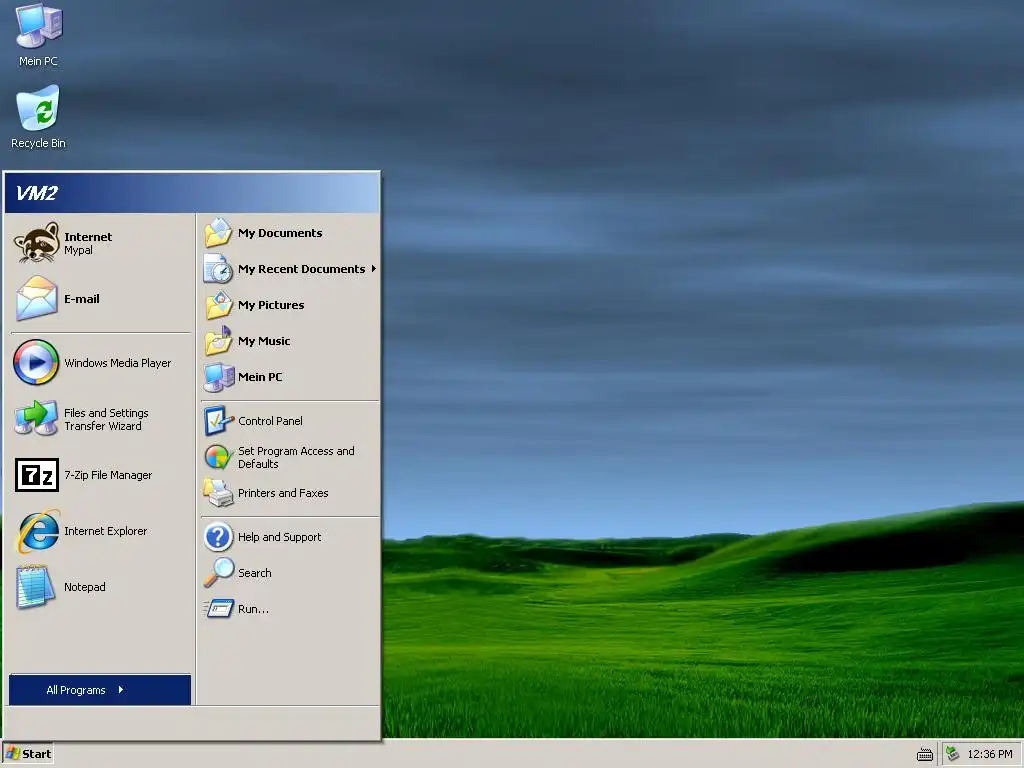1024x768 pixels.
Task: Open the Internet Explorer icon
Action: (38, 531)
